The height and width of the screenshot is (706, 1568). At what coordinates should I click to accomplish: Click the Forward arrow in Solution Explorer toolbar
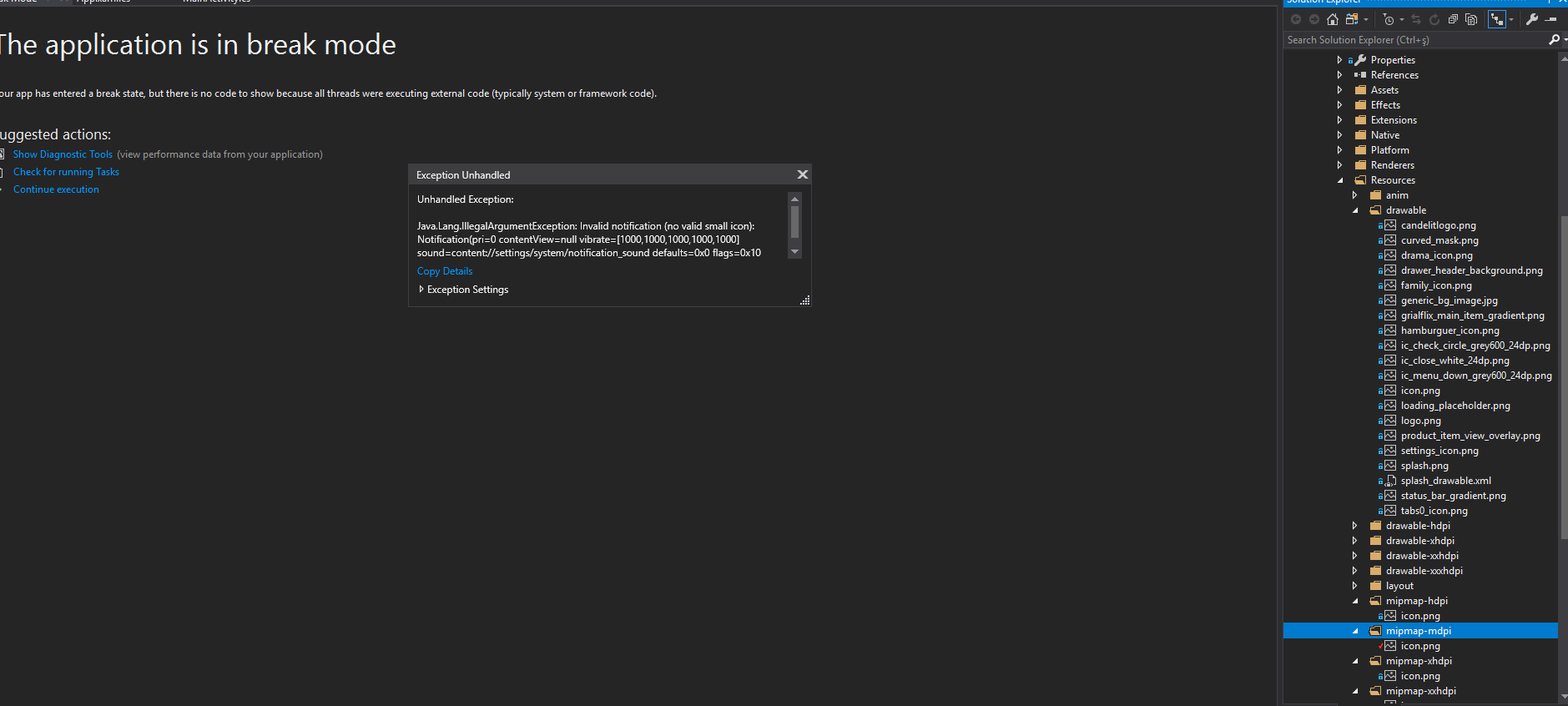1314,19
